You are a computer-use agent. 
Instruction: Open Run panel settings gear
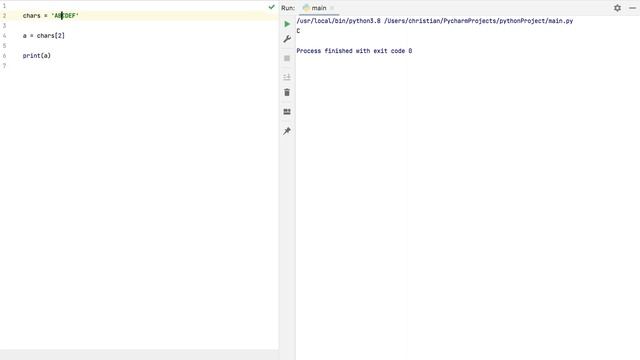click(x=617, y=8)
